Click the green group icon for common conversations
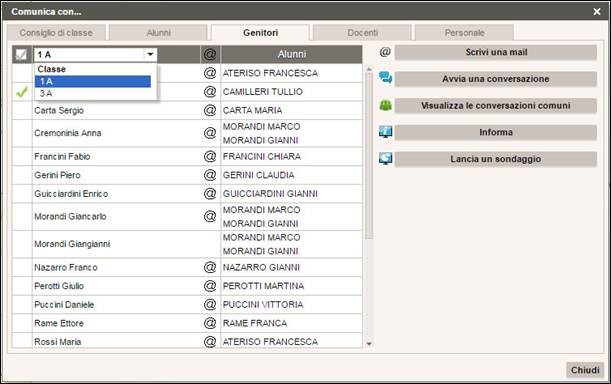This screenshot has height=384, width=611. 385,105
